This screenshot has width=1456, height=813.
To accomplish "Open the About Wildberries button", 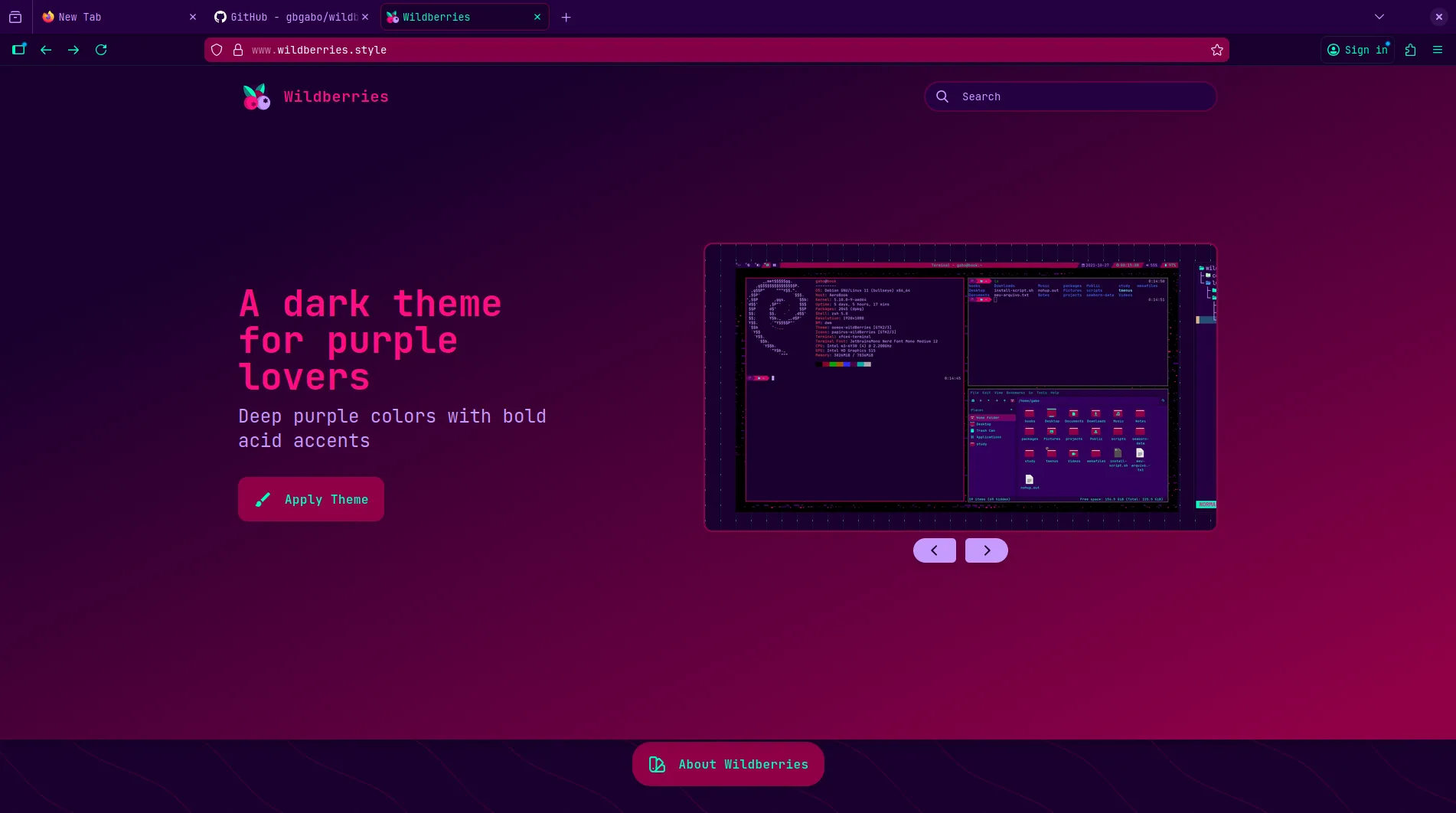I will (x=728, y=764).
